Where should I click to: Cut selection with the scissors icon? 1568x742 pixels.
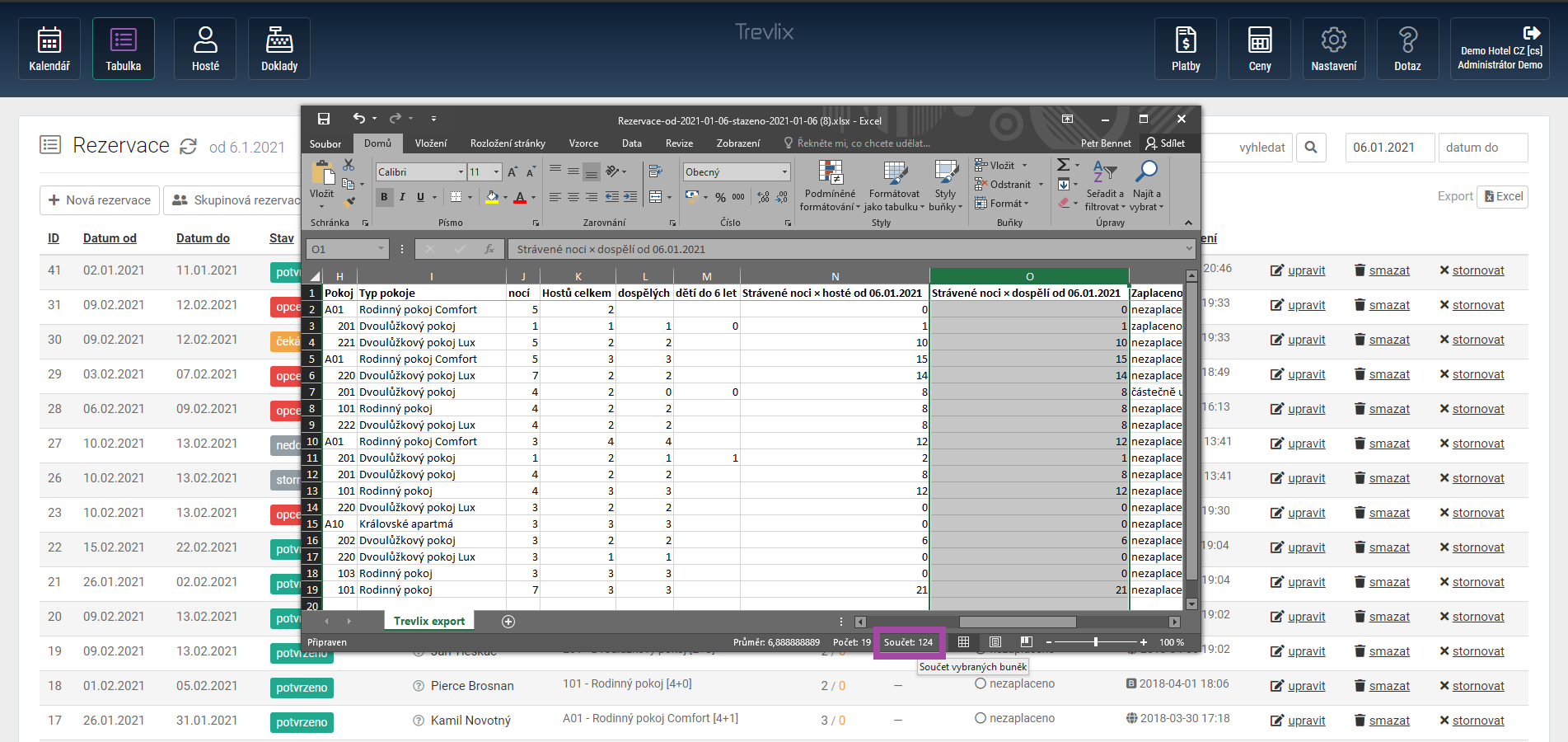[349, 166]
